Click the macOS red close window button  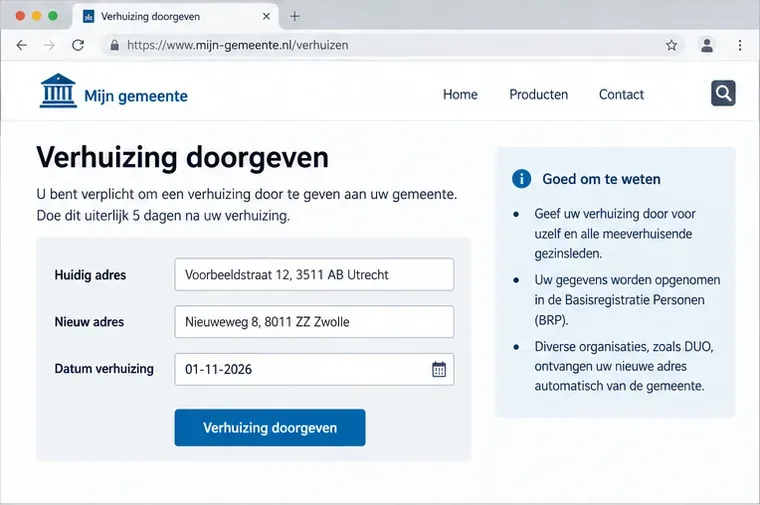[x=20, y=16]
